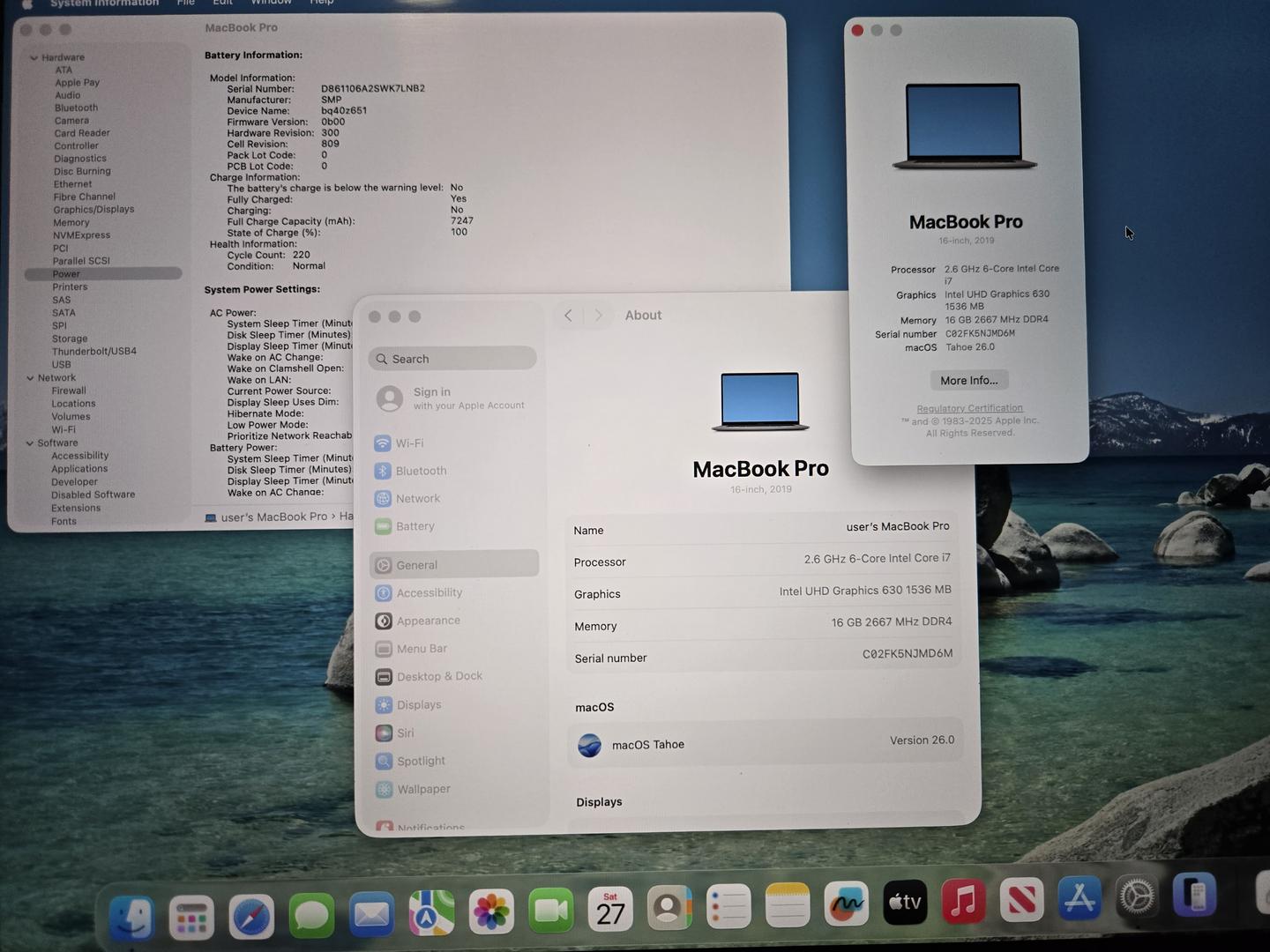The image size is (1270, 952).
Task: Select Power in System Information sidebar
Action: [103, 274]
